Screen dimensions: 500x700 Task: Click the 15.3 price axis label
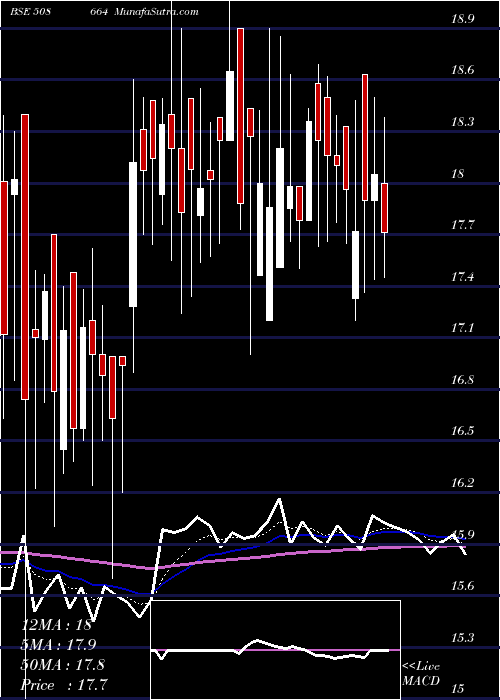coord(463,638)
